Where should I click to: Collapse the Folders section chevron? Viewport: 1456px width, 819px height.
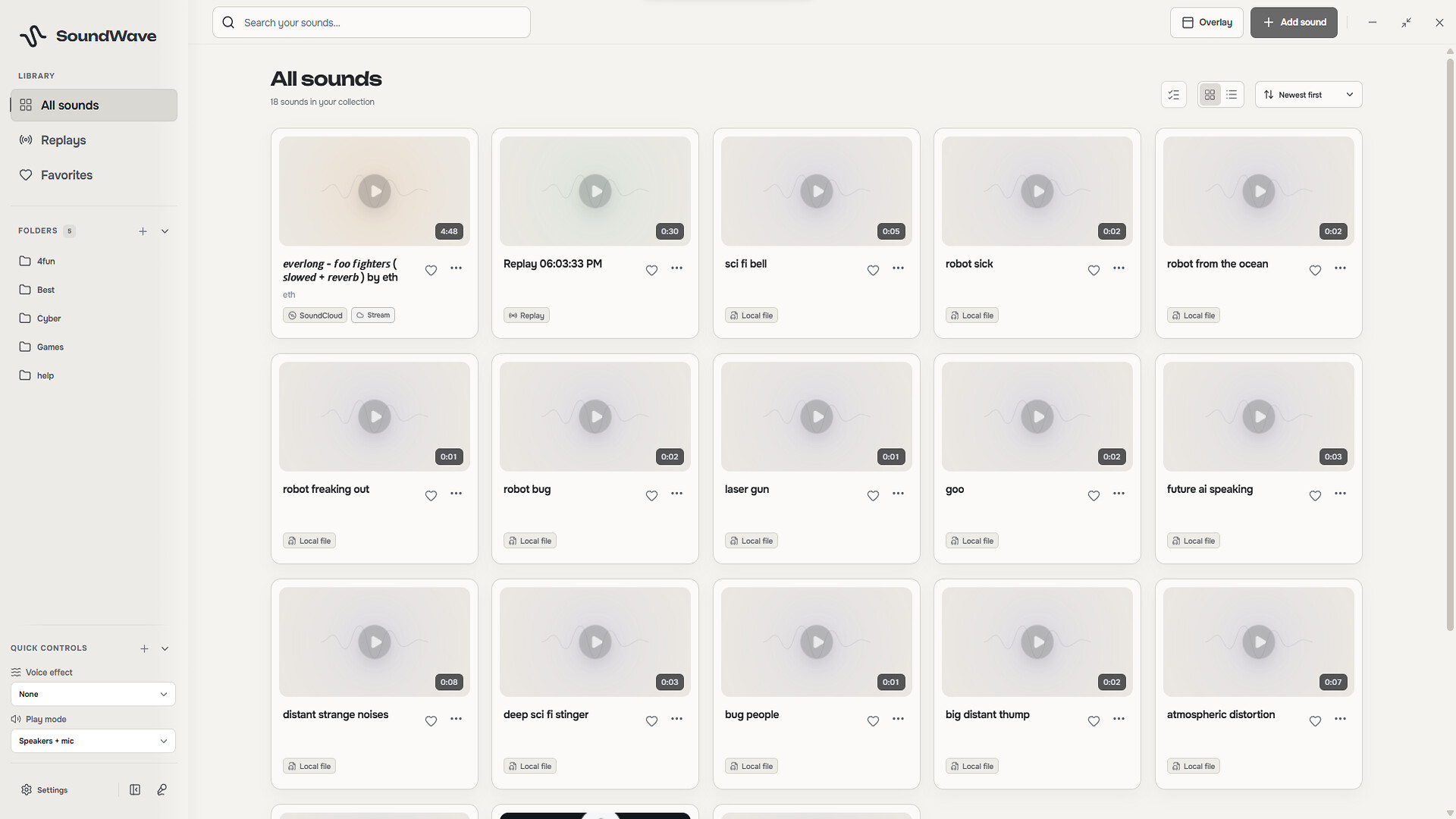(165, 231)
